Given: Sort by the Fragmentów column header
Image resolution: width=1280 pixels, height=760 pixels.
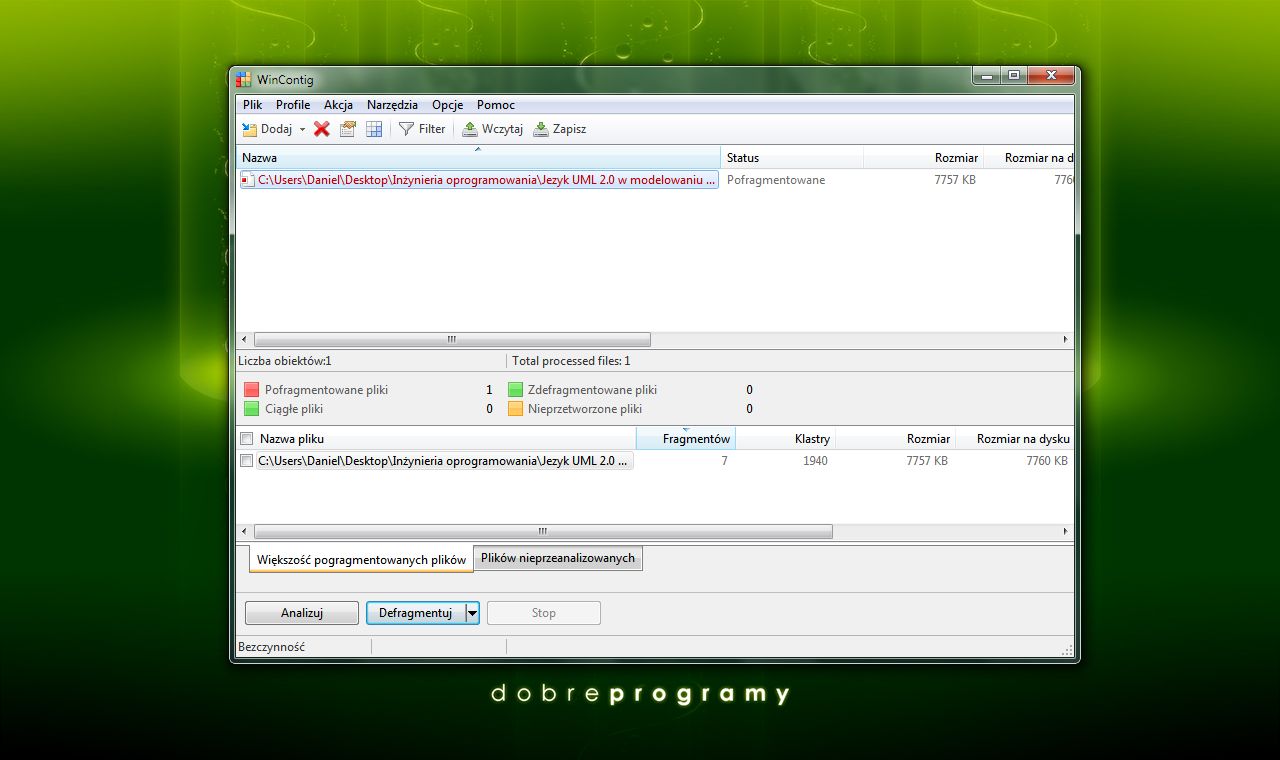Looking at the screenshot, I should point(686,438).
